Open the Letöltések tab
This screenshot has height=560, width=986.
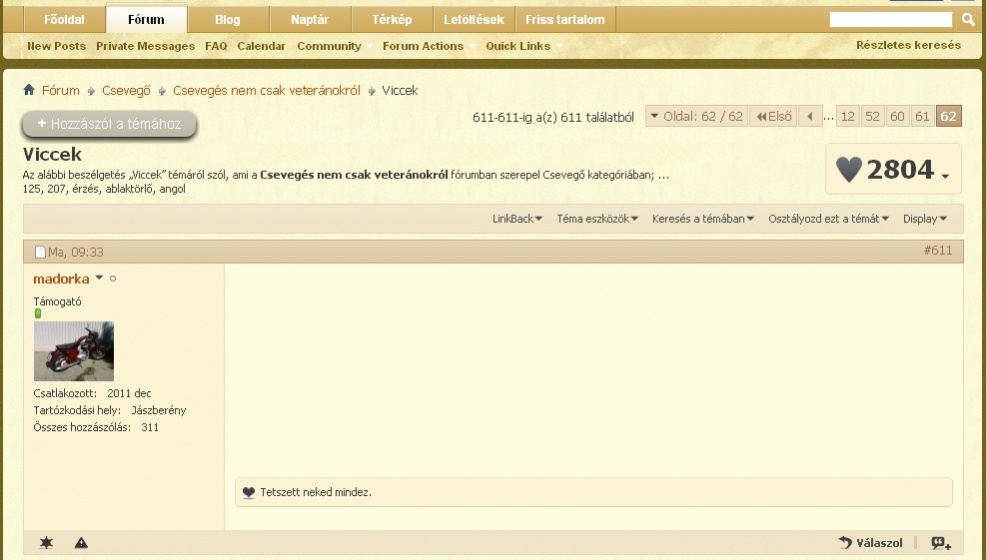475,20
